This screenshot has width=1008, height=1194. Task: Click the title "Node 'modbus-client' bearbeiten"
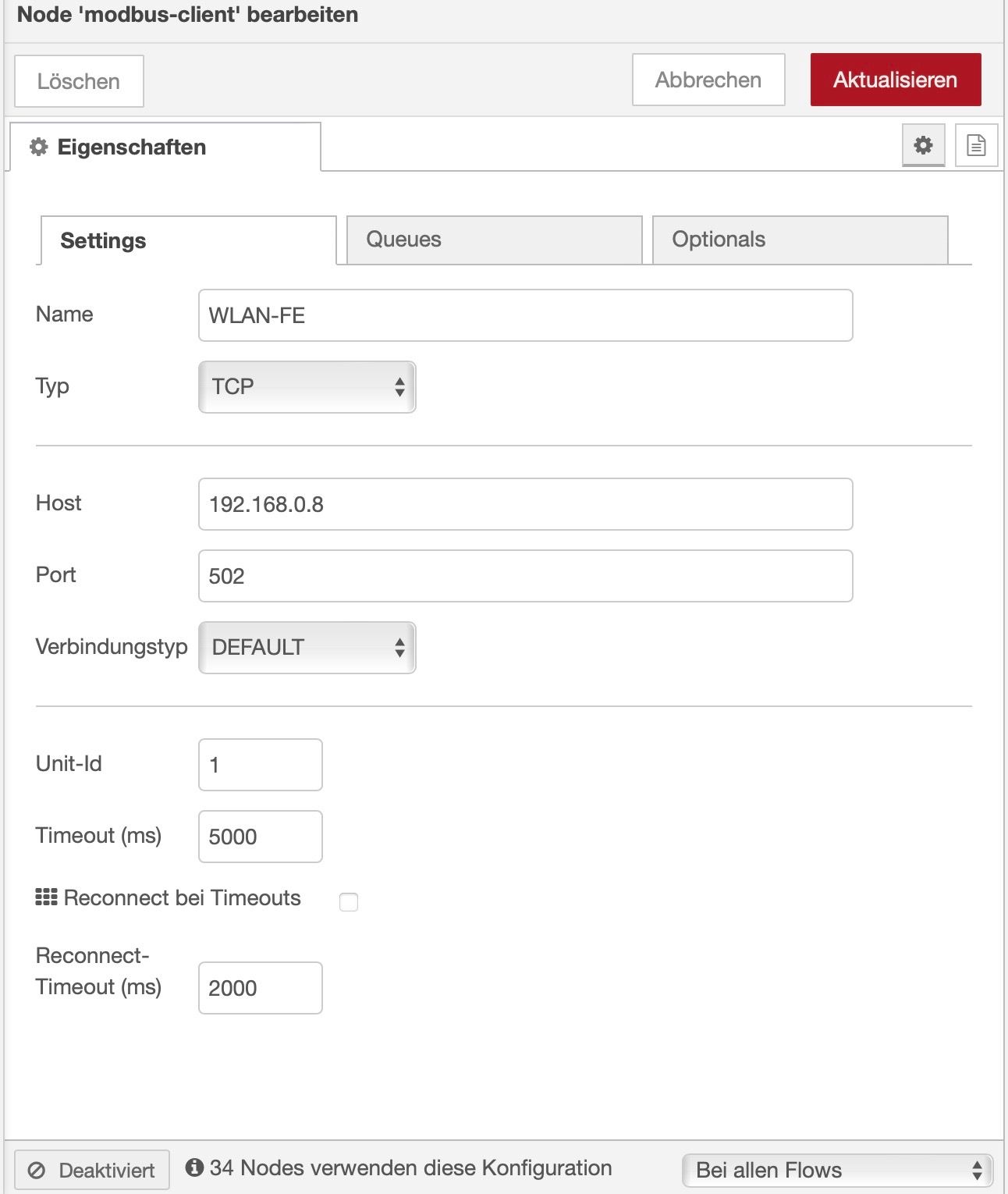(x=188, y=15)
